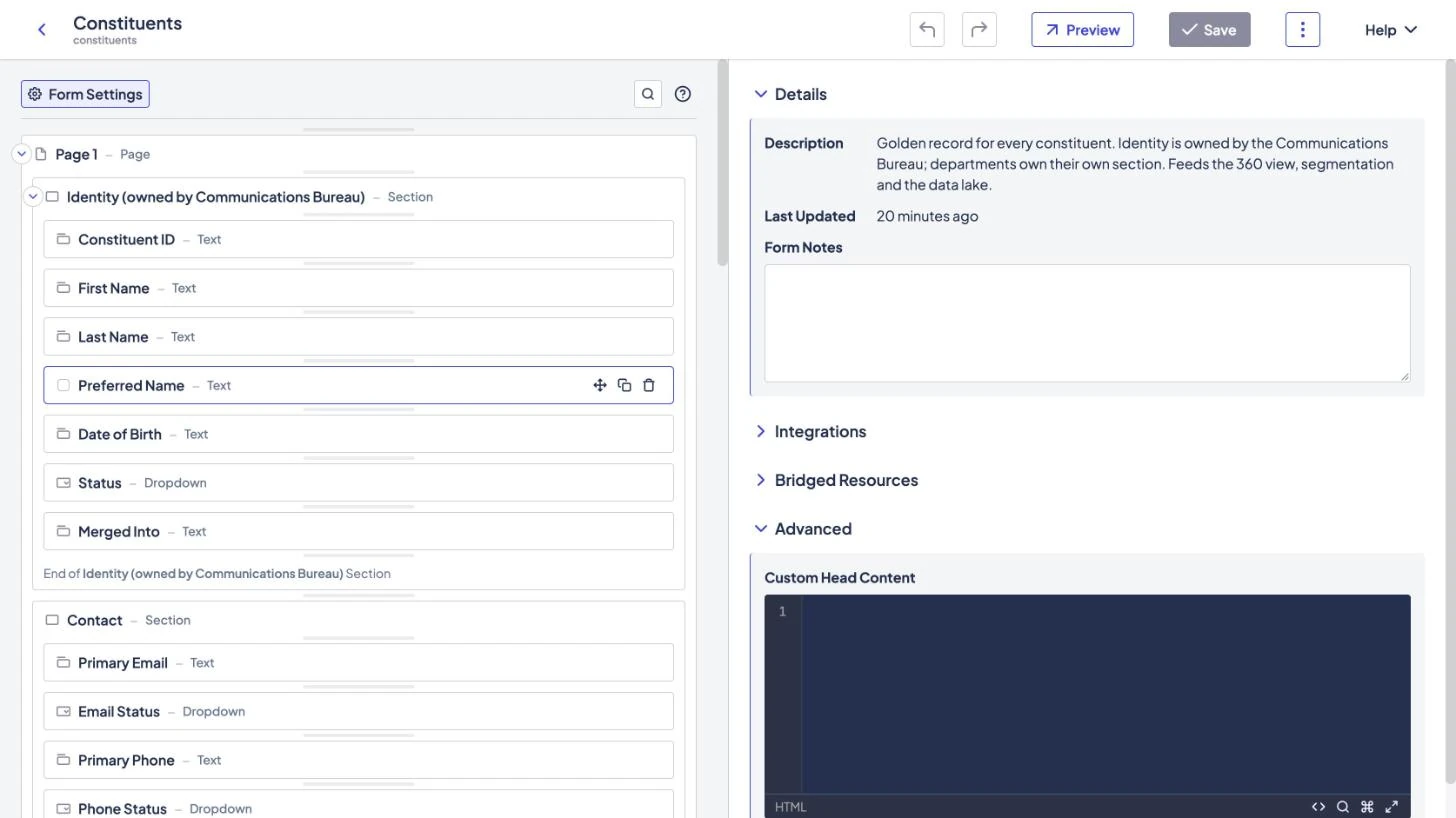Undo the last form change
The image size is (1456, 818).
coord(927,30)
